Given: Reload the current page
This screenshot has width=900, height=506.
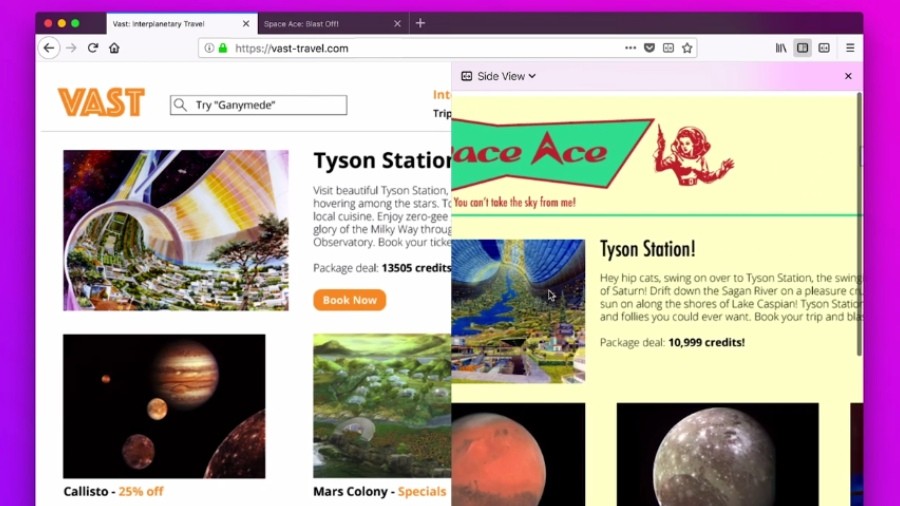Looking at the screenshot, I should coord(93,48).
